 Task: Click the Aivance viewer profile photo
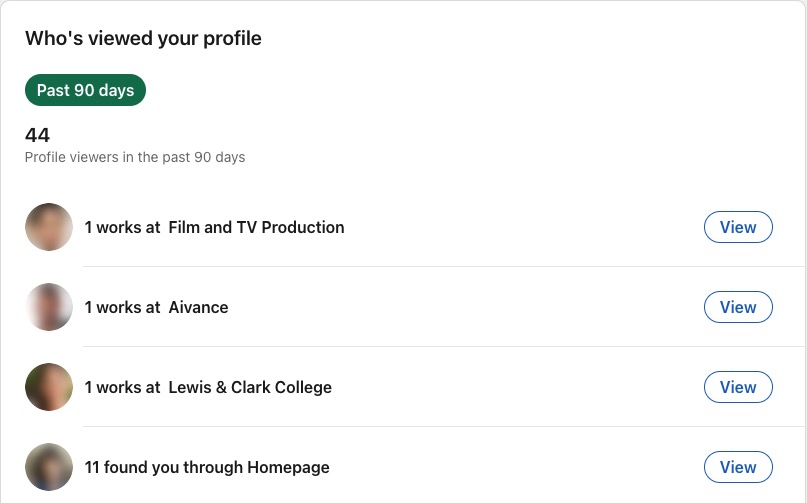(49, 307)
